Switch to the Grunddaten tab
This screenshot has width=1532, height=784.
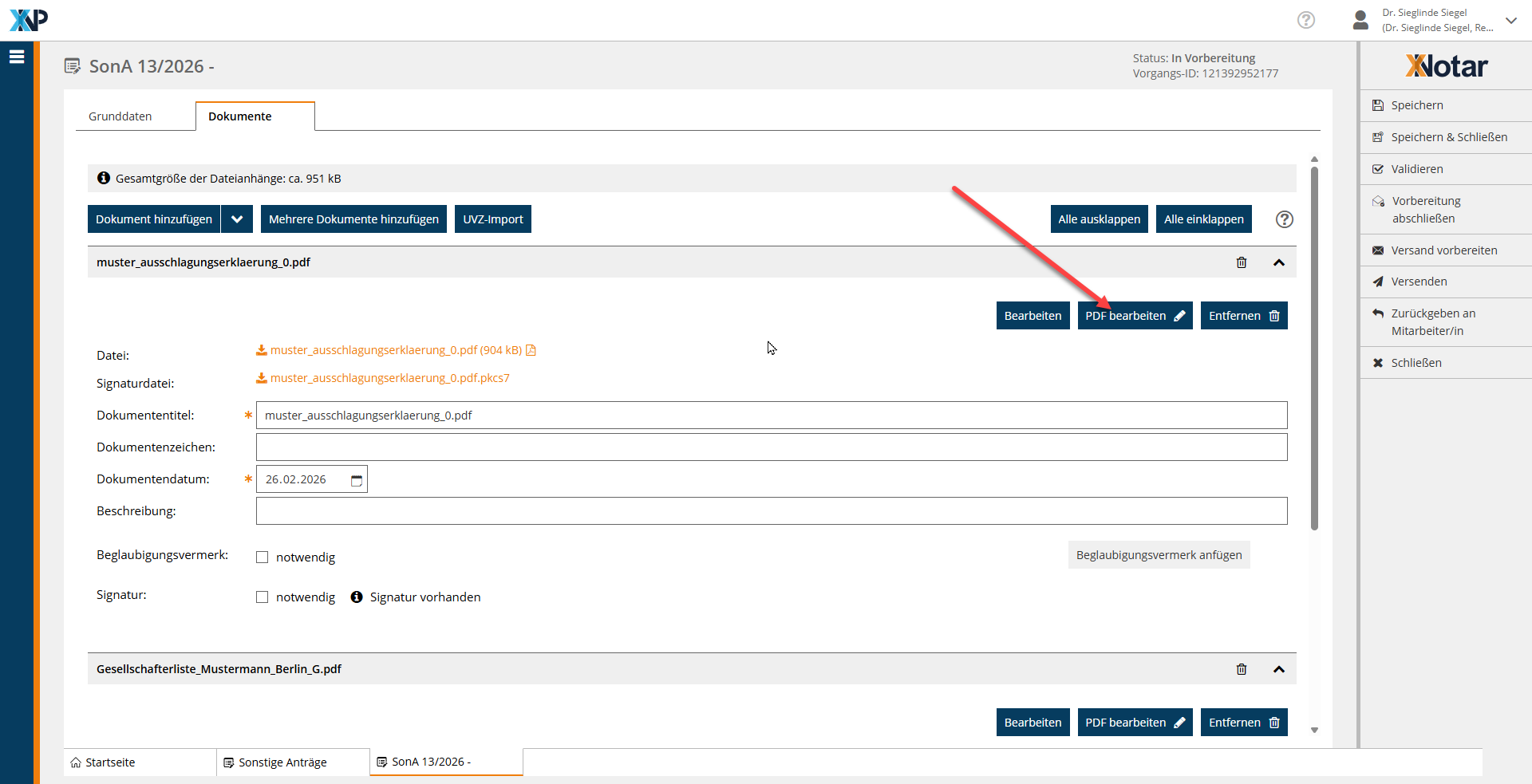pos(120,116)
